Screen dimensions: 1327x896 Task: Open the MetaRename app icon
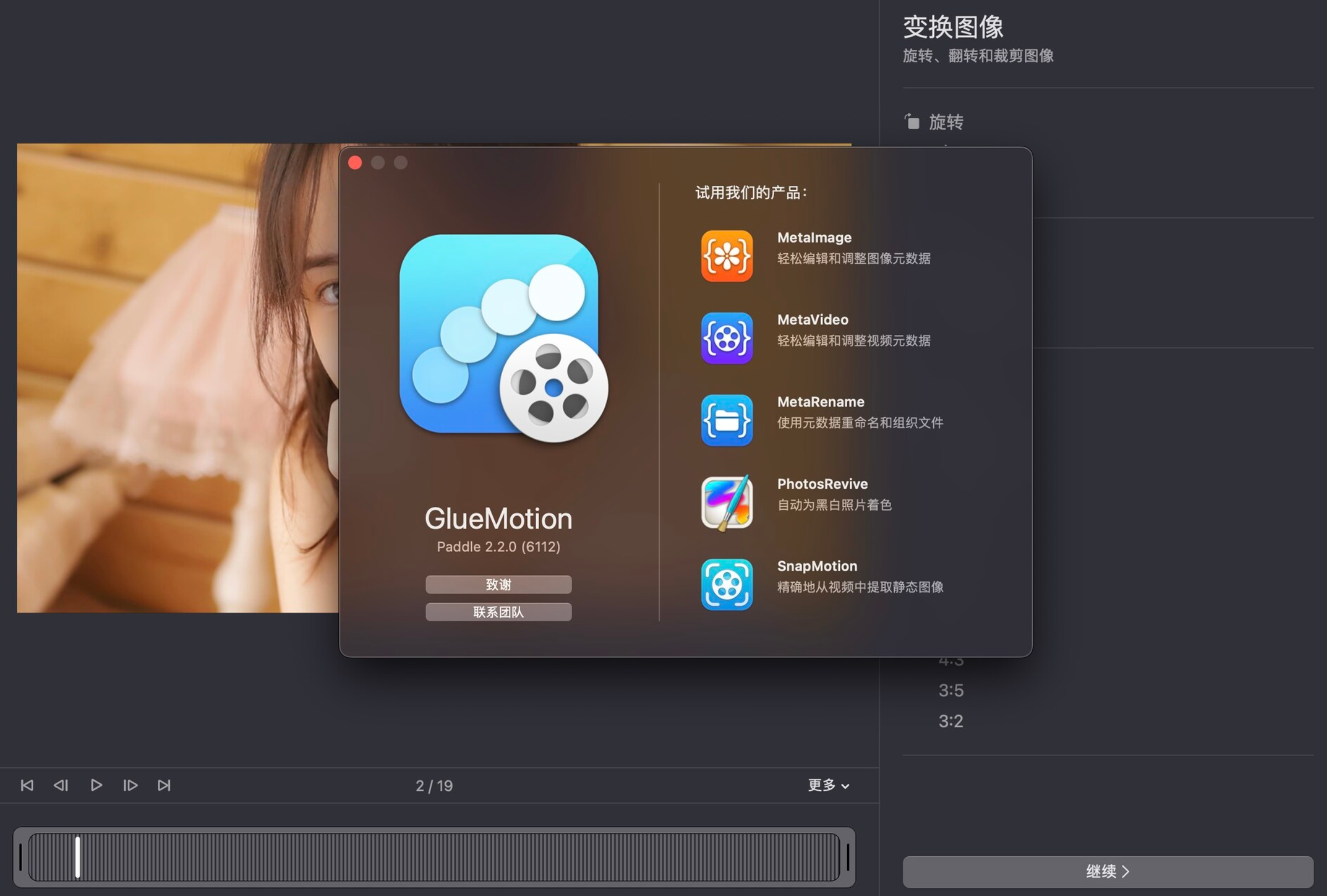coord(727,420)
